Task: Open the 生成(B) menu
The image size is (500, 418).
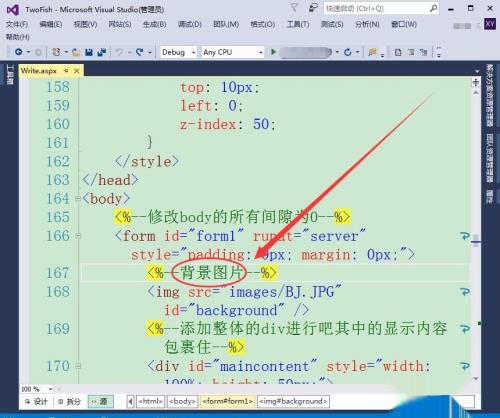Action: (154, 24)
